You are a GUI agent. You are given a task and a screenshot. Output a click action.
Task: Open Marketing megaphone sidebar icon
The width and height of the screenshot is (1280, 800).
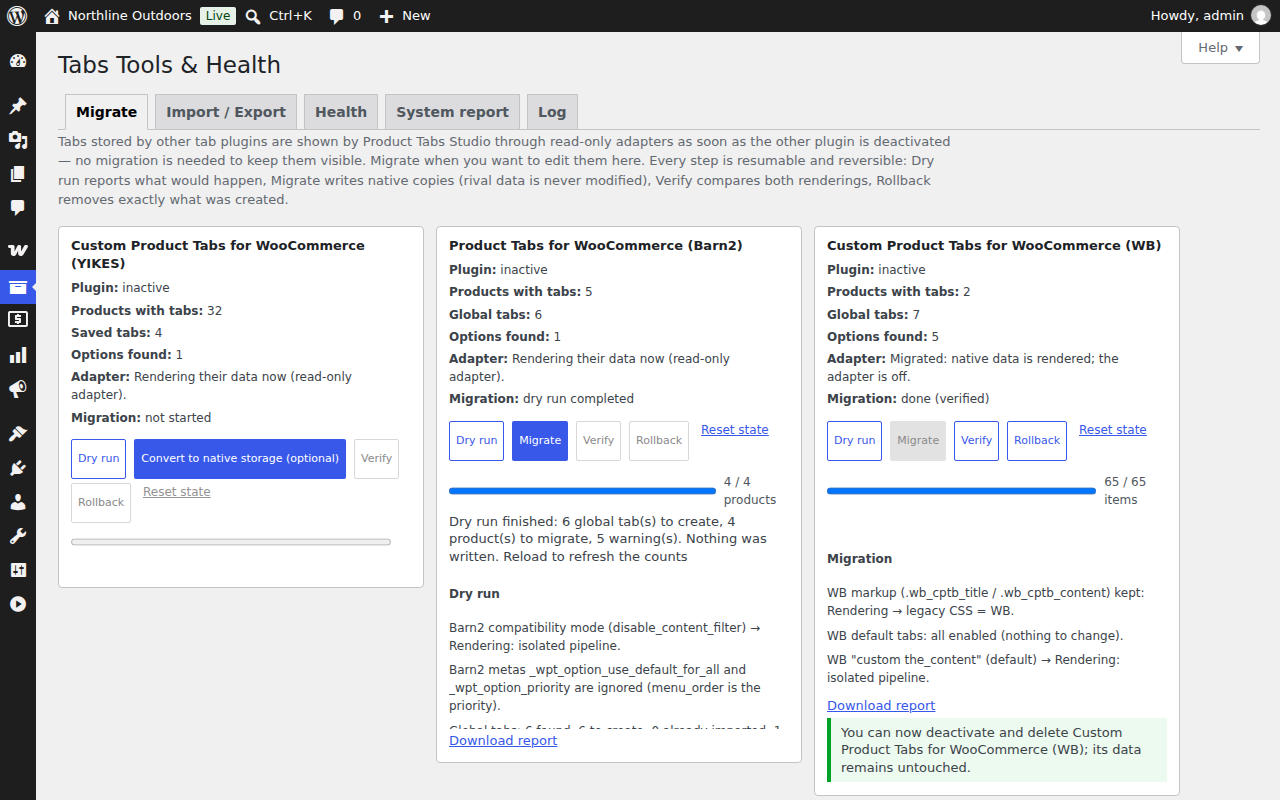click(18, 389)
